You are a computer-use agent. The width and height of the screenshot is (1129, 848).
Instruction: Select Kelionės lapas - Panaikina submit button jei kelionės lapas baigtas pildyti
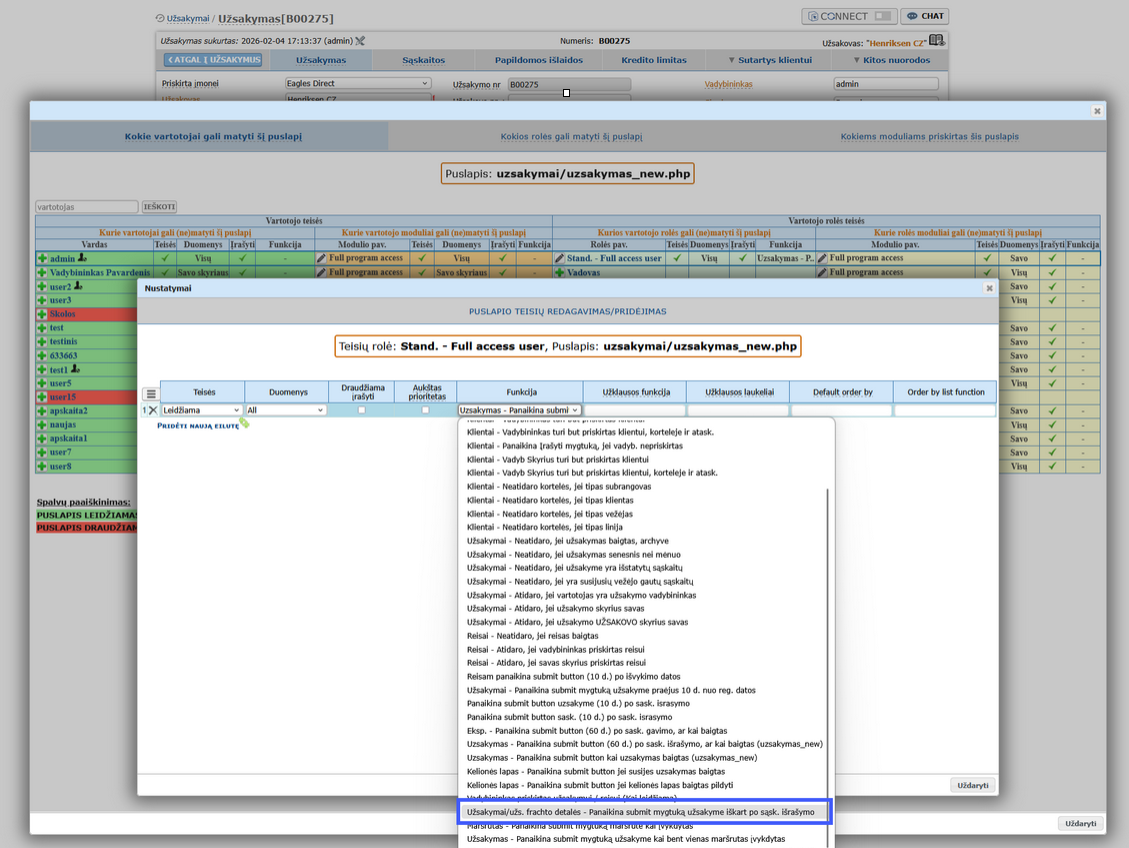click(x=600, y=785)
